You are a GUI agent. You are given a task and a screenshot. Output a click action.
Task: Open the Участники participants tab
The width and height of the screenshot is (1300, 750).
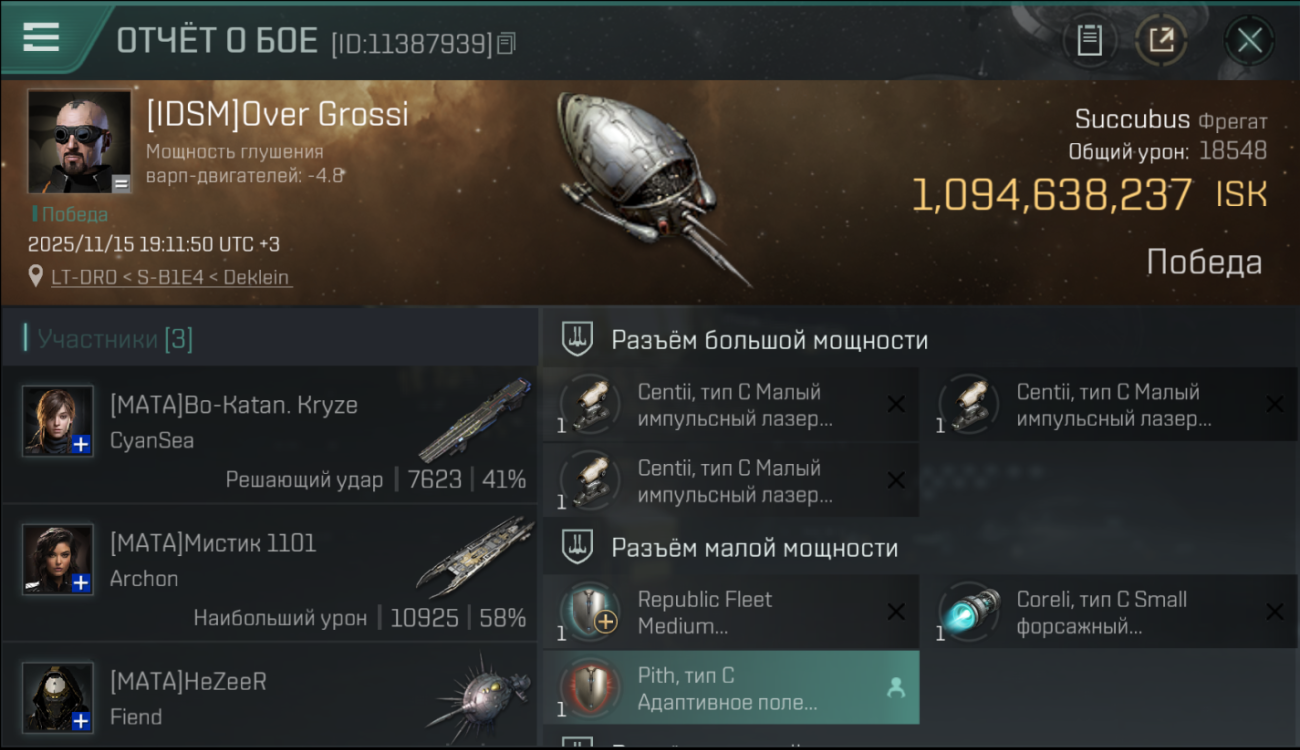tap(109, 339)
